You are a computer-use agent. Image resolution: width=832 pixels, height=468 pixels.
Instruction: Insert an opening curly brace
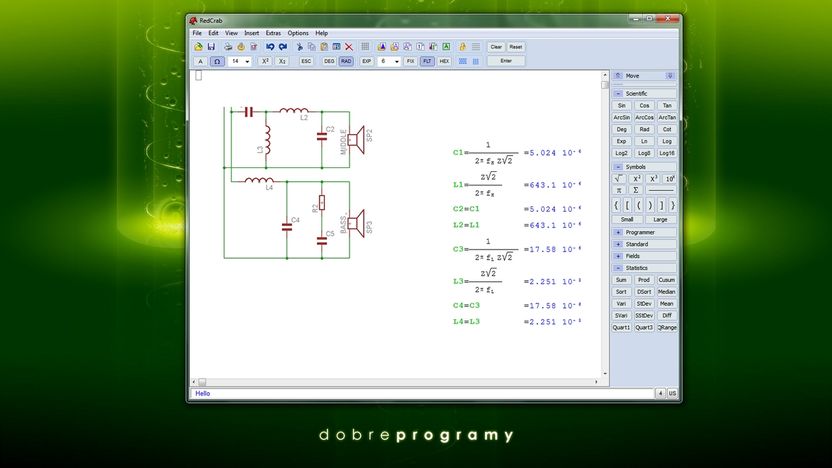tap(616, 204)
